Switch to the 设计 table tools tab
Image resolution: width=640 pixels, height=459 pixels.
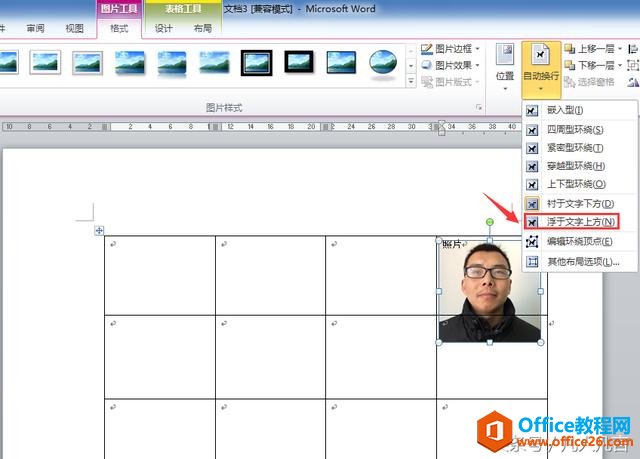163,29
